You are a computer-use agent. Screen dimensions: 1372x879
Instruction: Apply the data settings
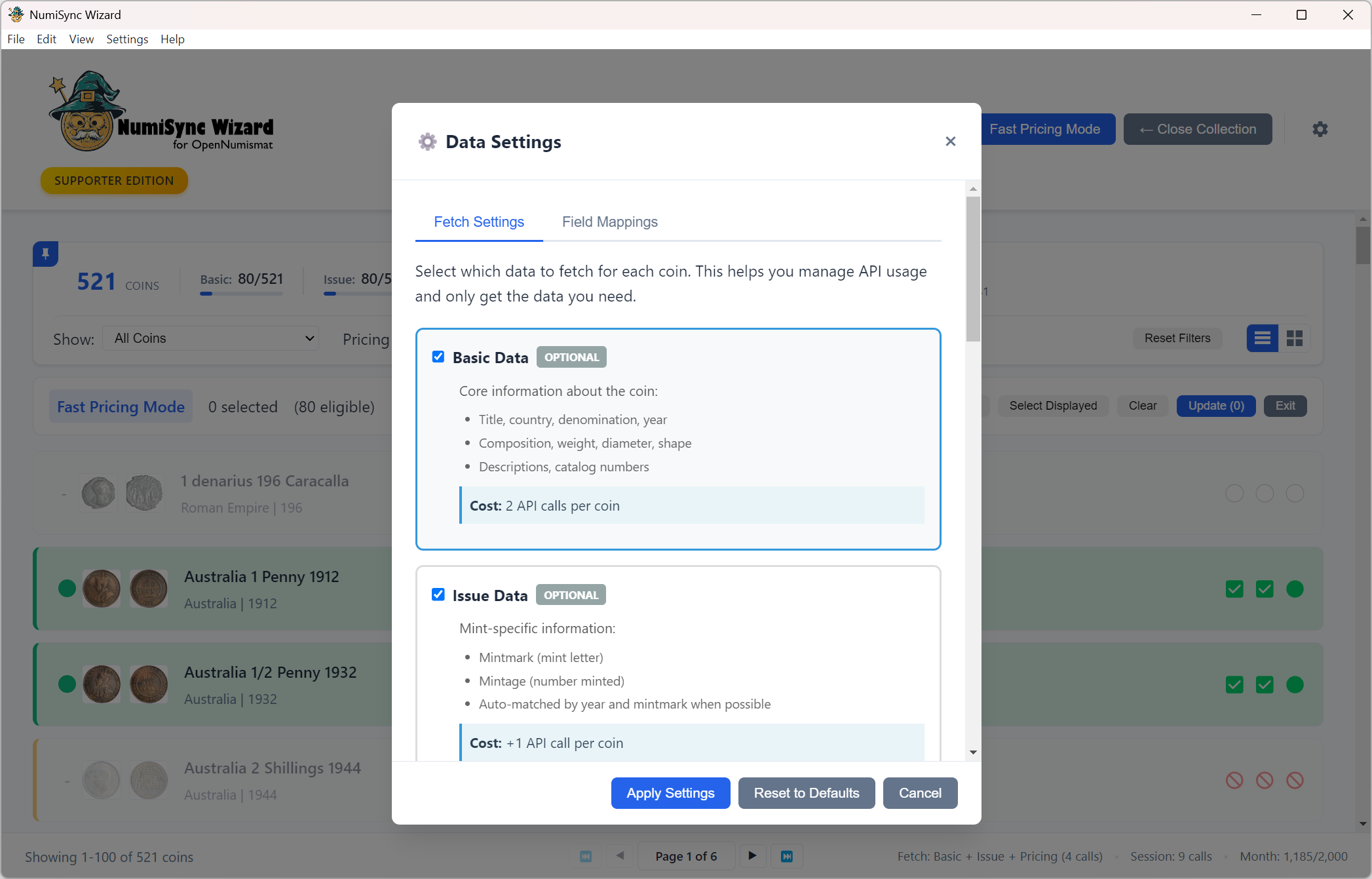670,792
